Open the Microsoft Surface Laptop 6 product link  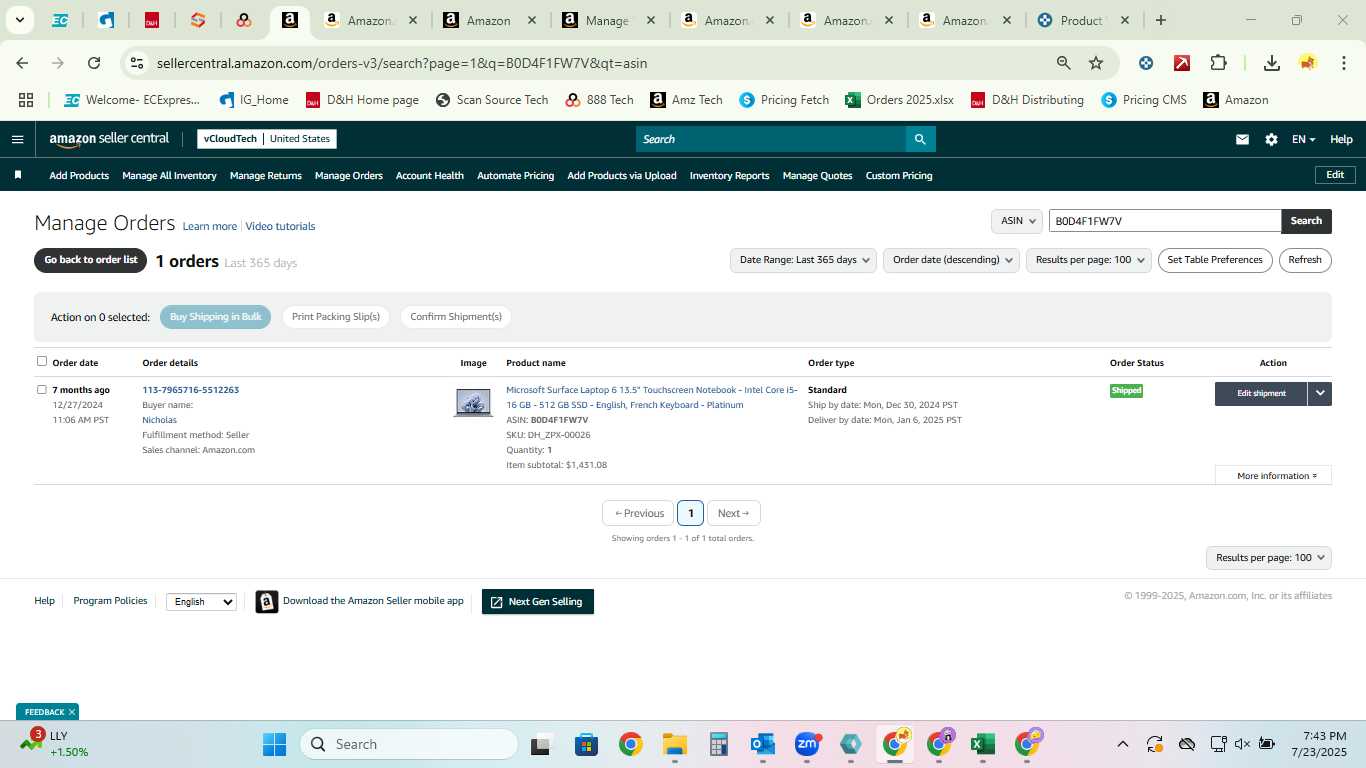pos(652,397)
